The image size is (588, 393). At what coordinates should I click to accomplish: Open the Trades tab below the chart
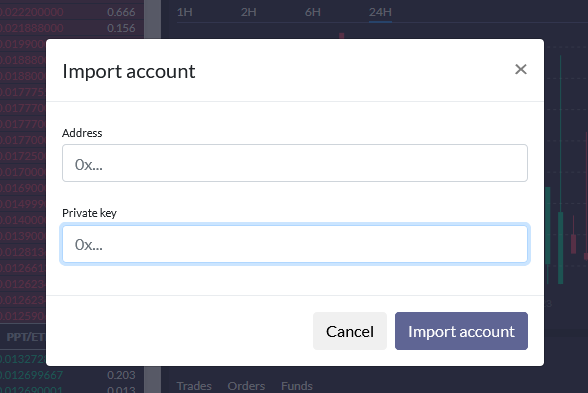[194, 386]
